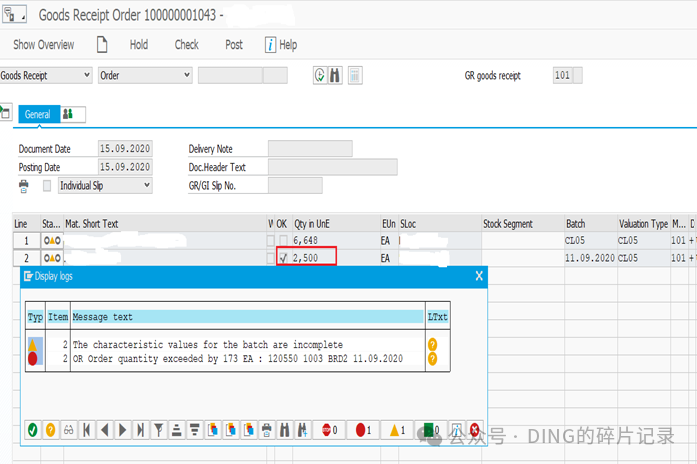This screenshot has width=697, height=464.
Task: Click the status icon for line 1
Action: tap(52, 241)
